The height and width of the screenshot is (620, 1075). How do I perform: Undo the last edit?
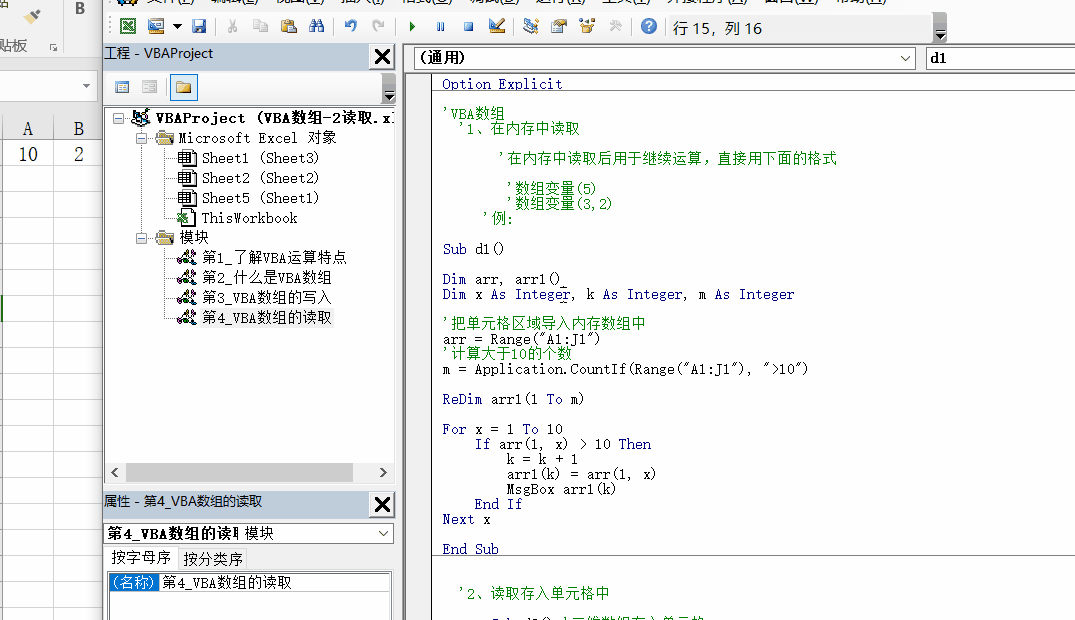[x=350, y=27]
